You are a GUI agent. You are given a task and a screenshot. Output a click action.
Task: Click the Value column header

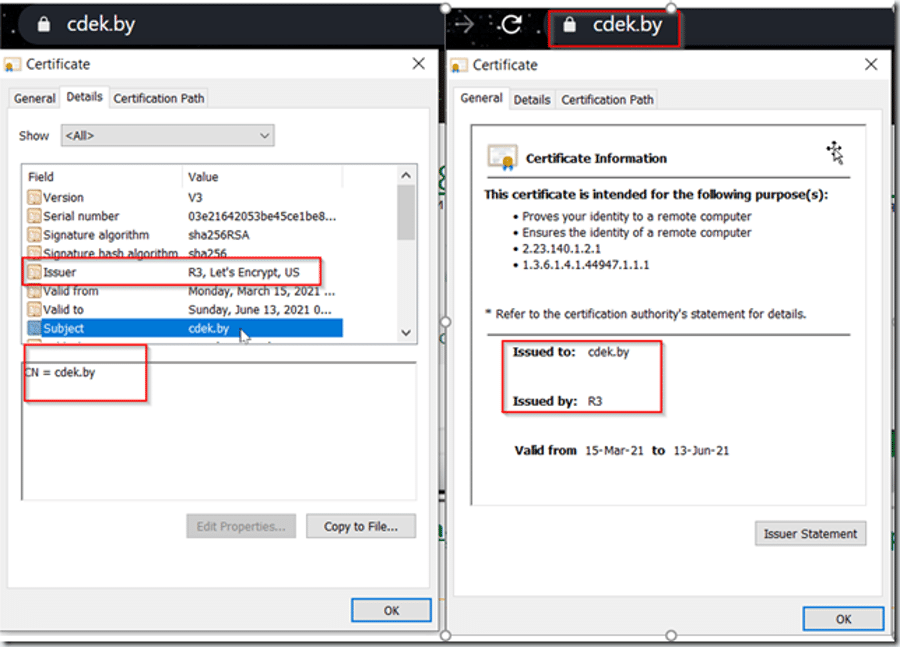coord(262,177)
